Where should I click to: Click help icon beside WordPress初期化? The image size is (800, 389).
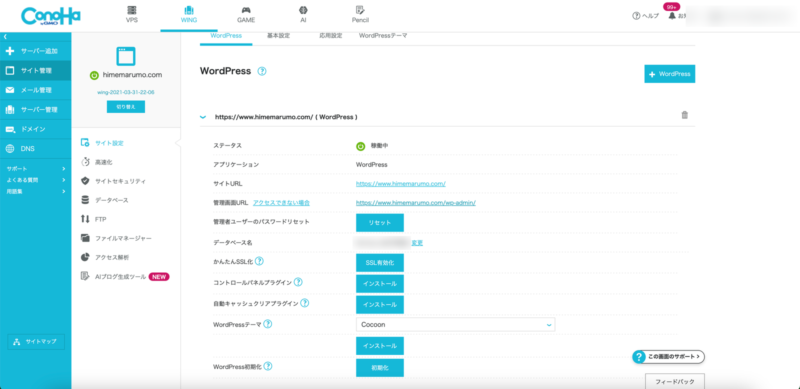tap(267, 366)
